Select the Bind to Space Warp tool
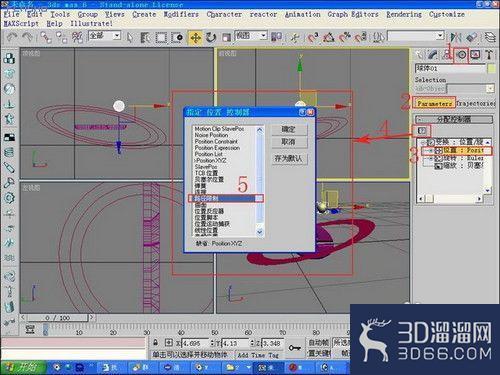The image size is (500, 375). pyautogui.click(x=77, y=37)
